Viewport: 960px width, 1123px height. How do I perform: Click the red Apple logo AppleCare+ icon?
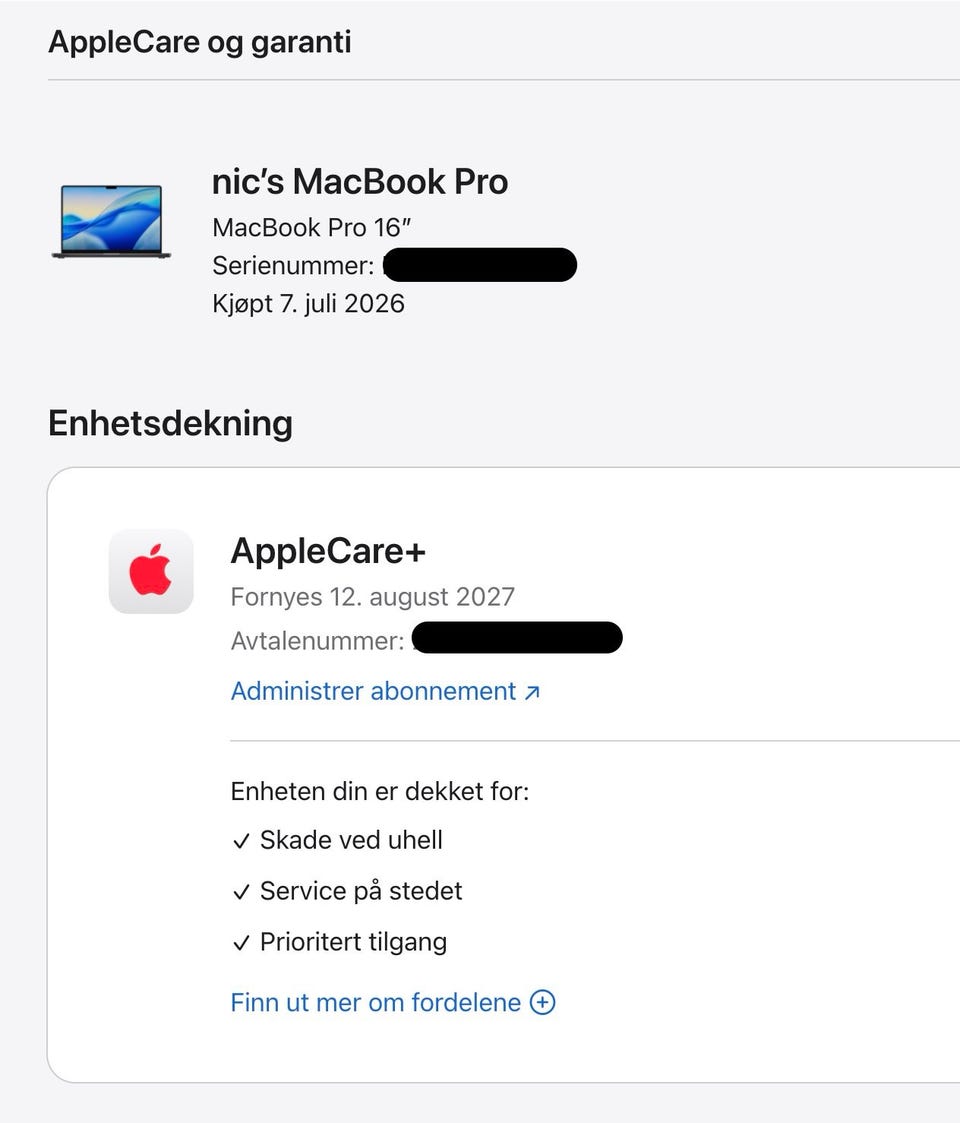click(x=151, y=571)
